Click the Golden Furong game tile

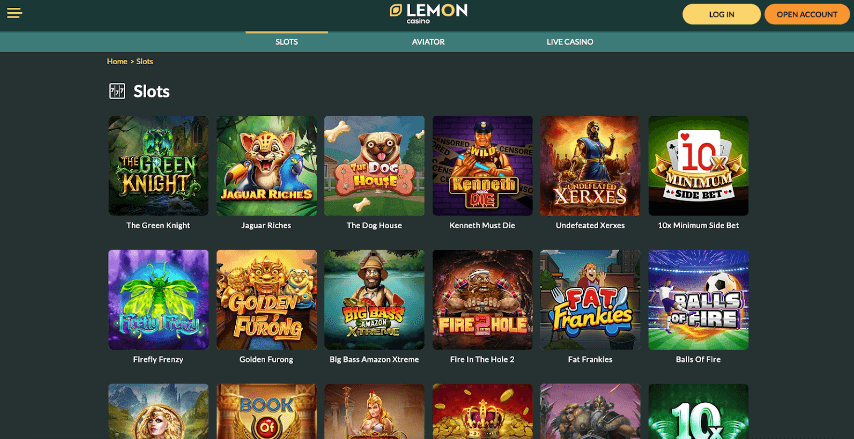pos(266,300)
